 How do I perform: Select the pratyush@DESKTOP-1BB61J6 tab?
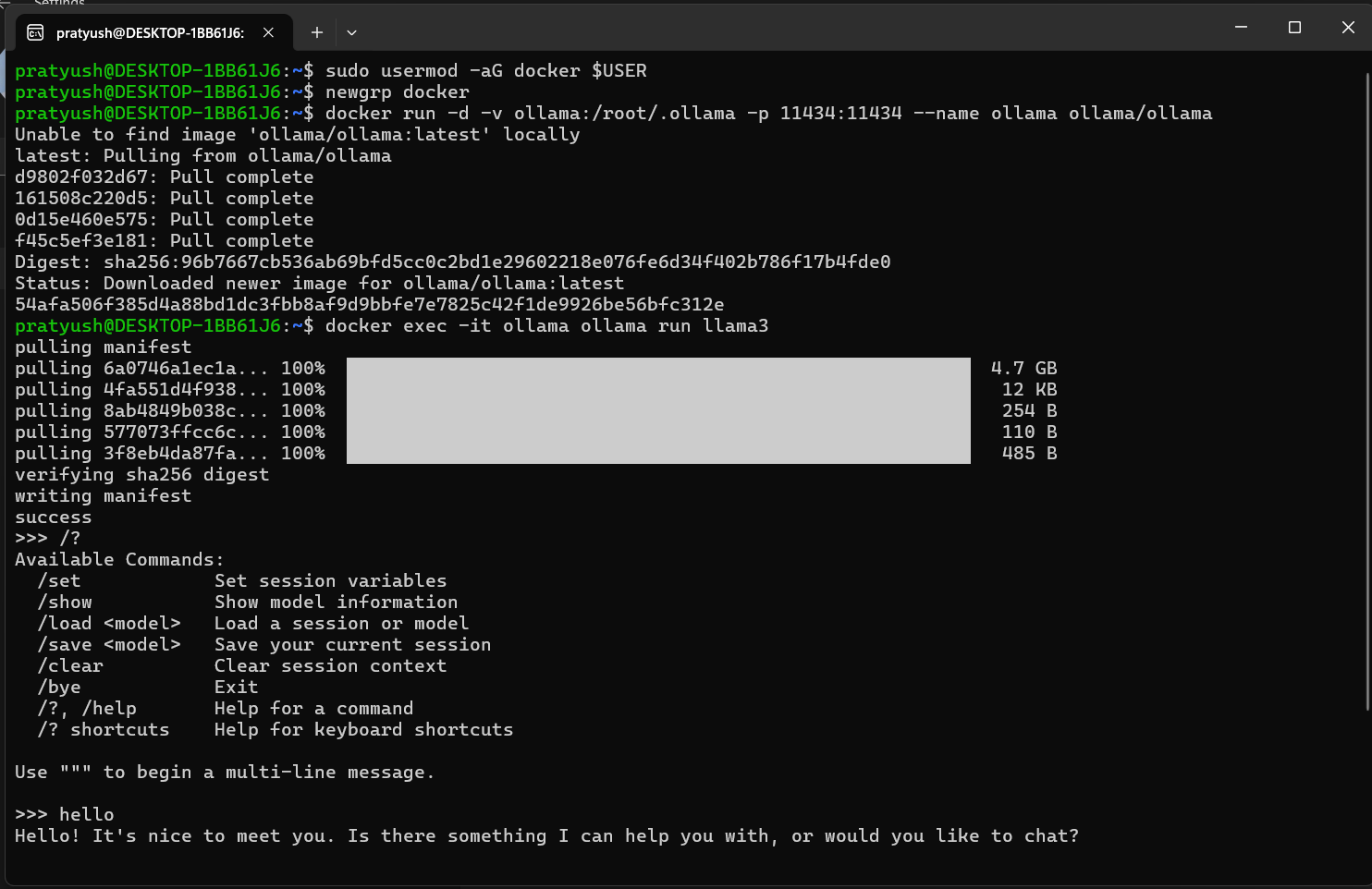pyautogui.click(x=153, y=32)
